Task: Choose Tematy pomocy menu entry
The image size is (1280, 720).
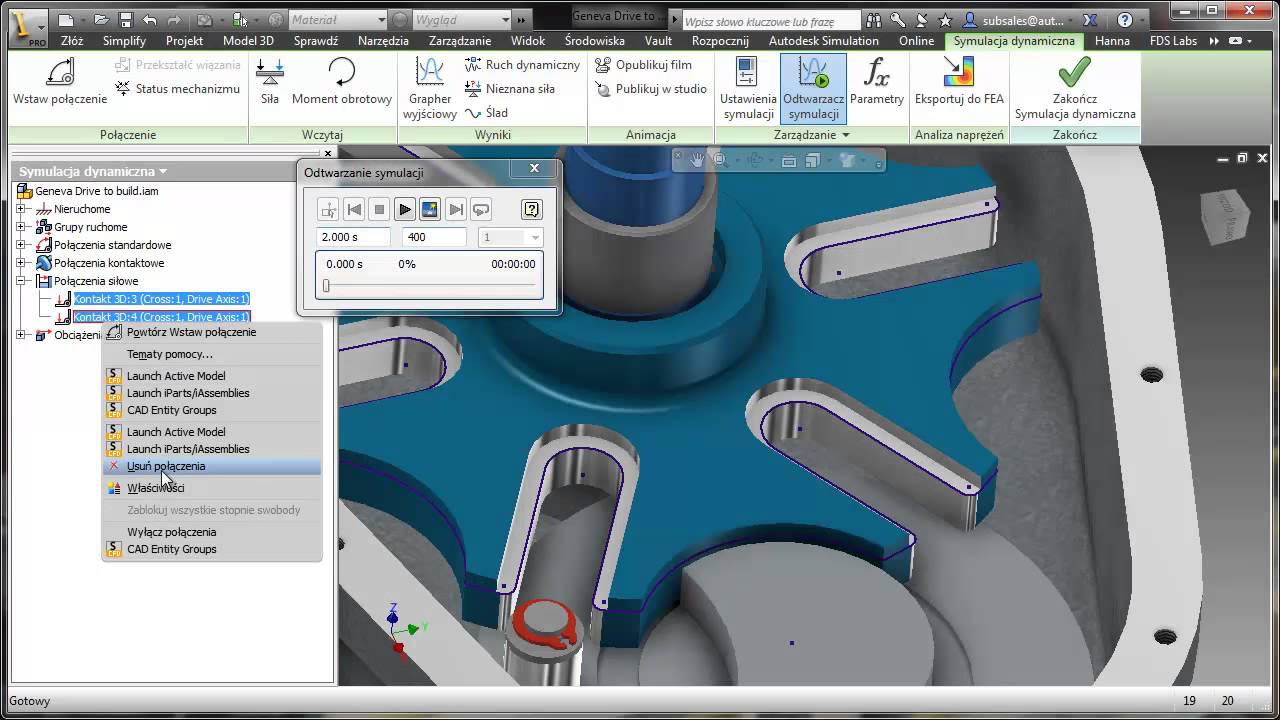Action: click(x=212, y=354)
